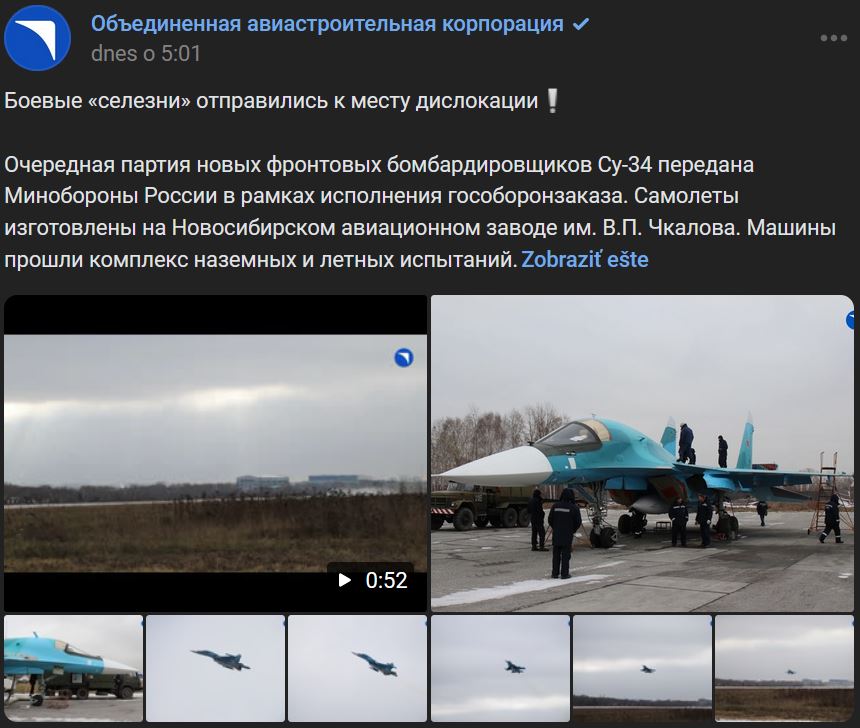Expand the post with Zobraziť ešte

pyautogui.click(x=585, y=259)
